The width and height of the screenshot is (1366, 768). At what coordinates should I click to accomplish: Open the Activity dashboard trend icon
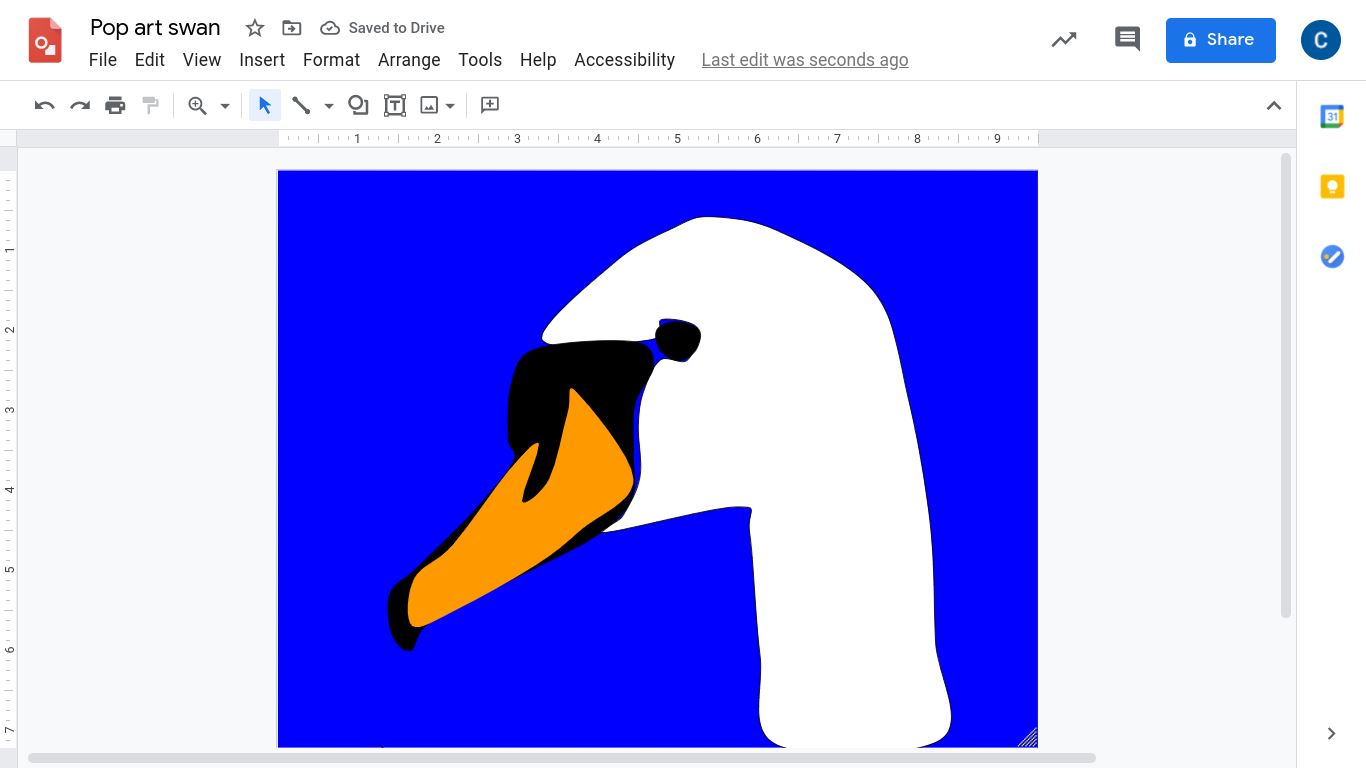pos(1064,39)
